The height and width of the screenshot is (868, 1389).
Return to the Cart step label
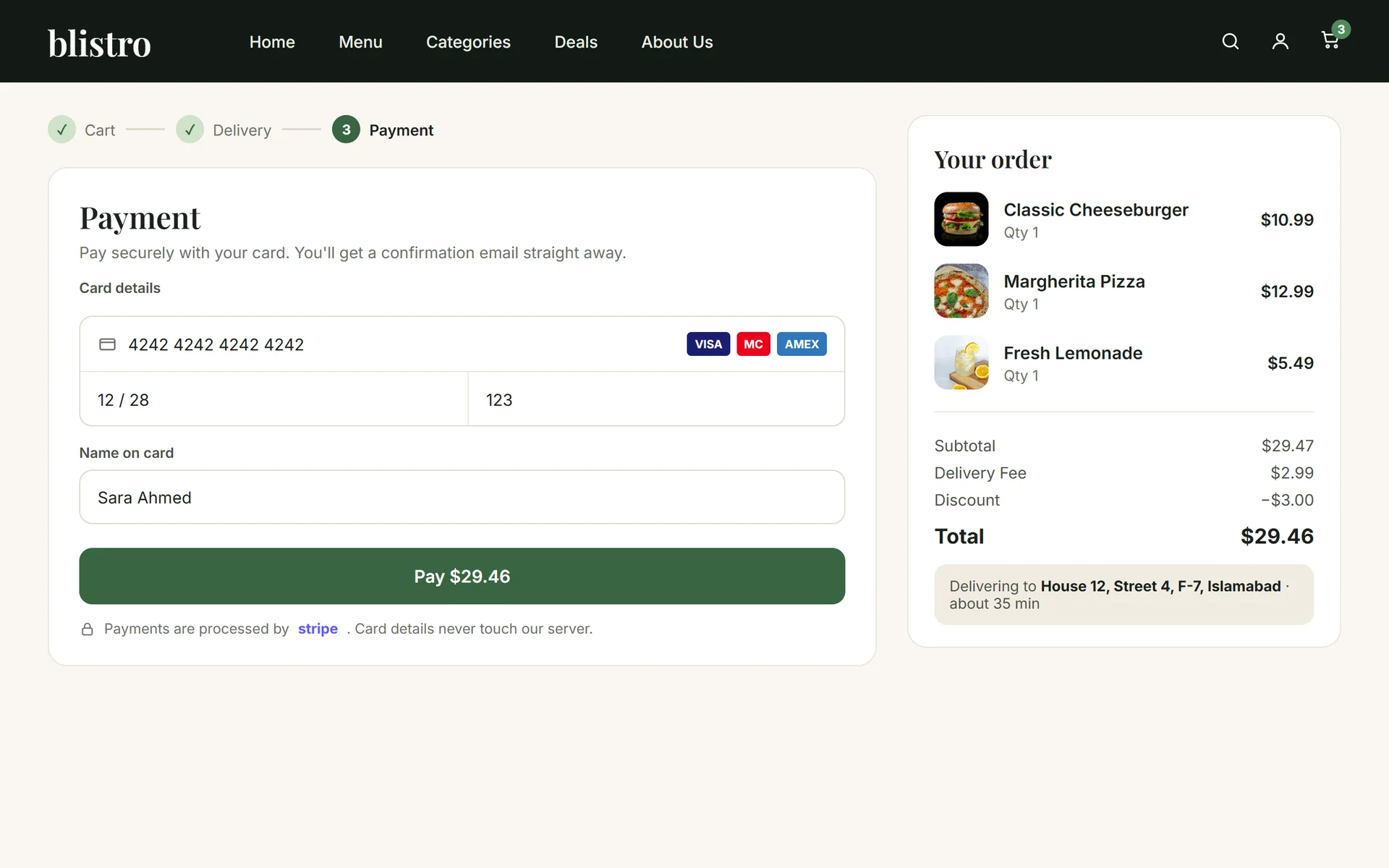[100, 130]
